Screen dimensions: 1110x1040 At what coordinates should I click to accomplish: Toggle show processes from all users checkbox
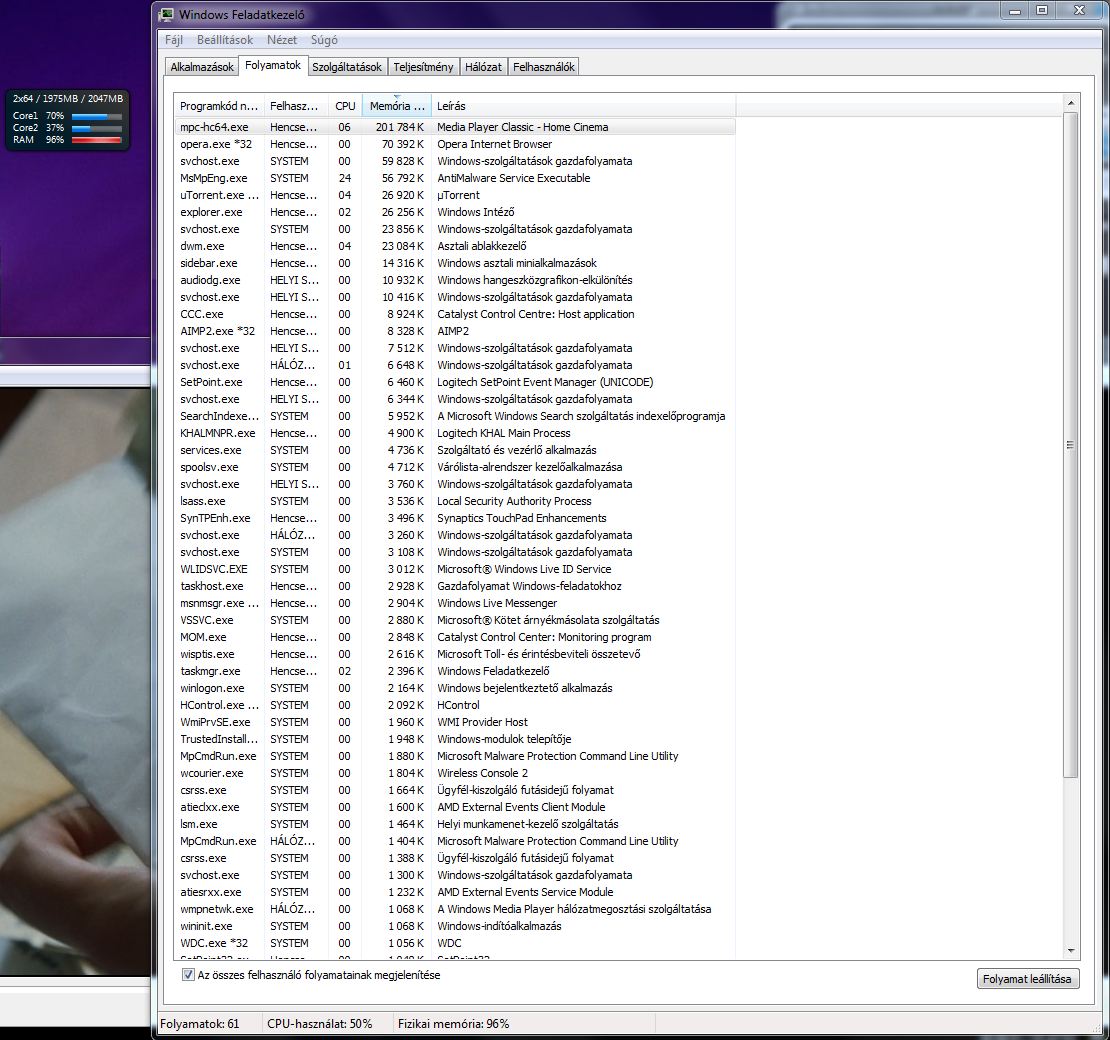(x=188, y=975)
